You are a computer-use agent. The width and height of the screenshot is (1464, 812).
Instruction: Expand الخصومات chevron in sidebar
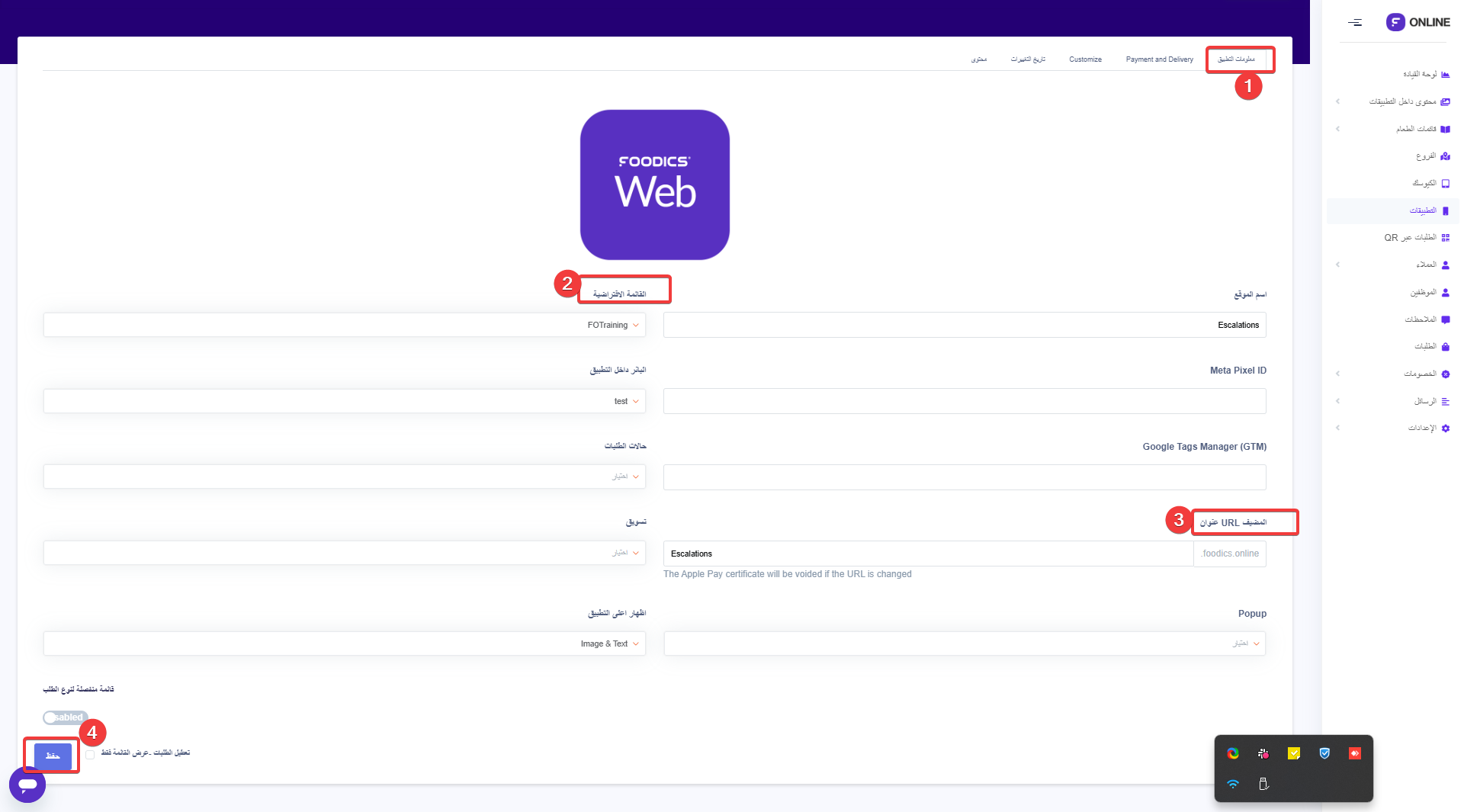point(1337,374)
